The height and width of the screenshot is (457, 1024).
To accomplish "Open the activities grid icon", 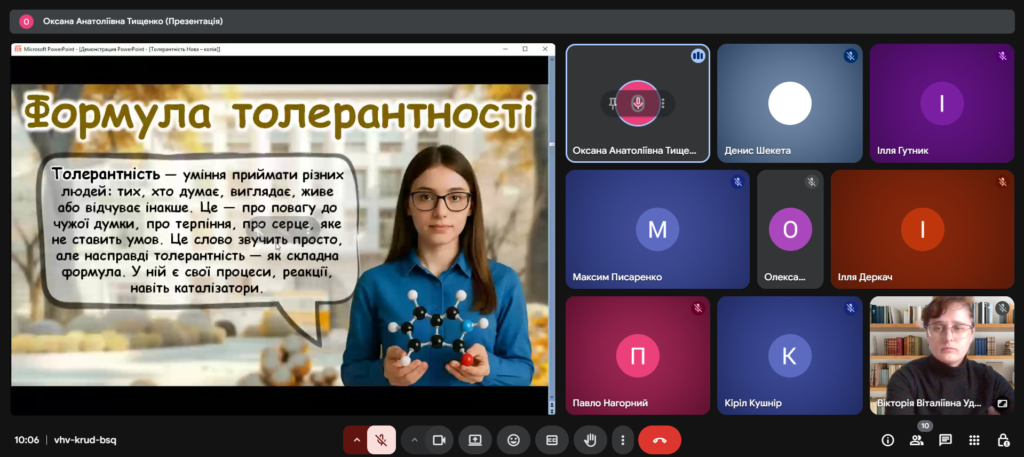I will (x=974, y=440).
